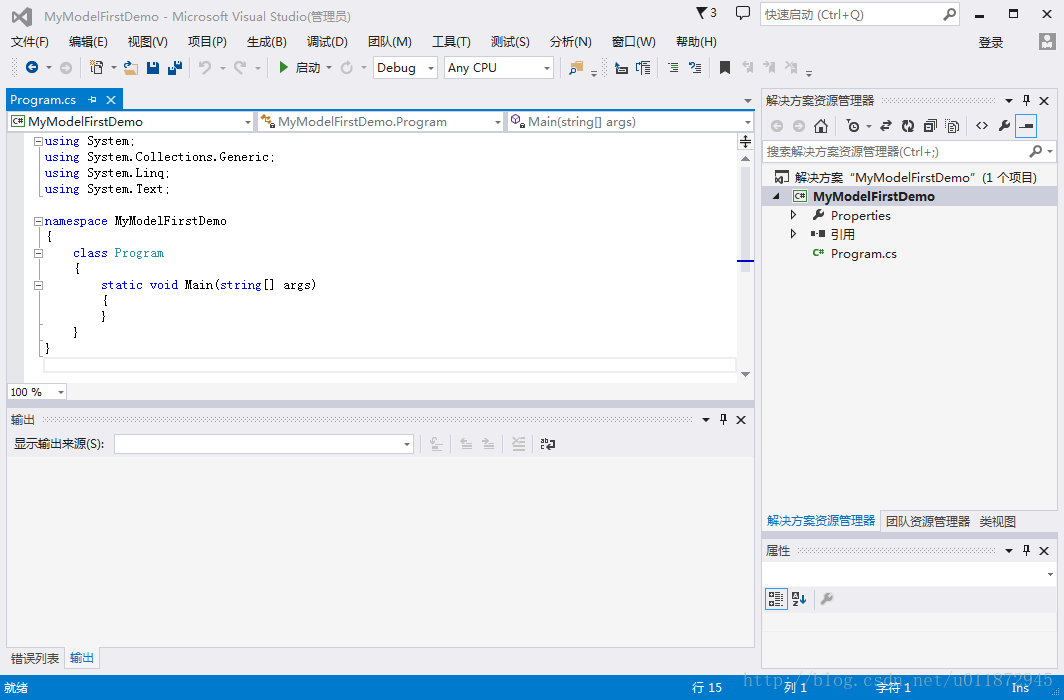Click the editor vertical scrollbar down arrow

(745, 374)
